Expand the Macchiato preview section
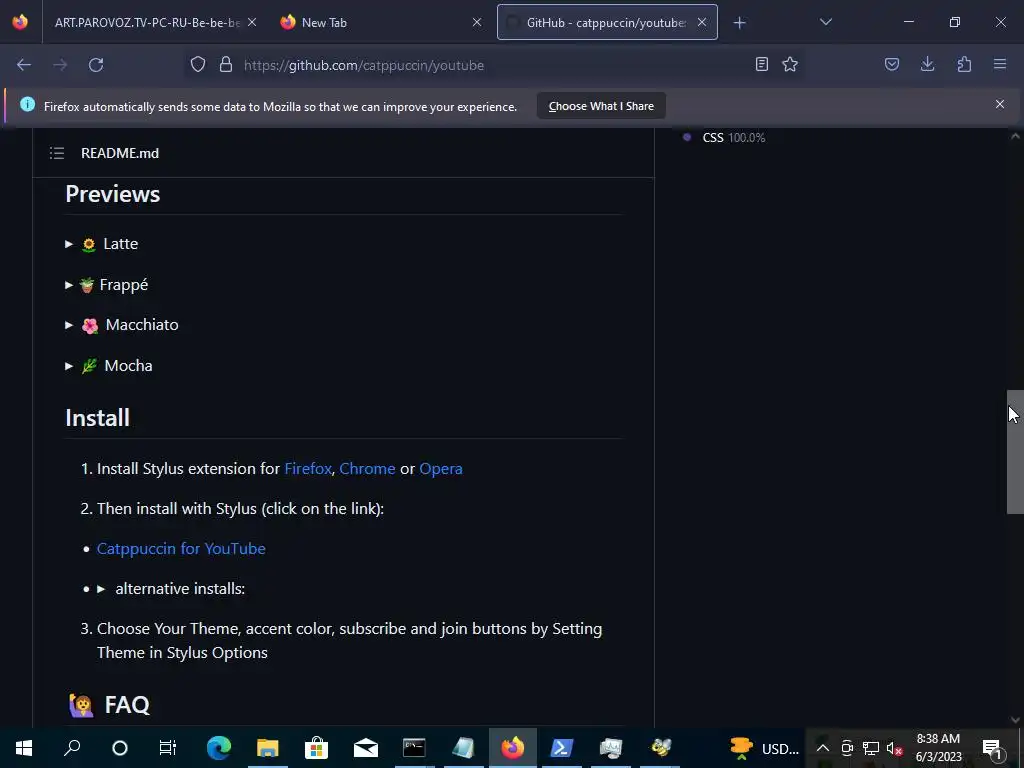1024x768 pixels. [x=122, y=325]
